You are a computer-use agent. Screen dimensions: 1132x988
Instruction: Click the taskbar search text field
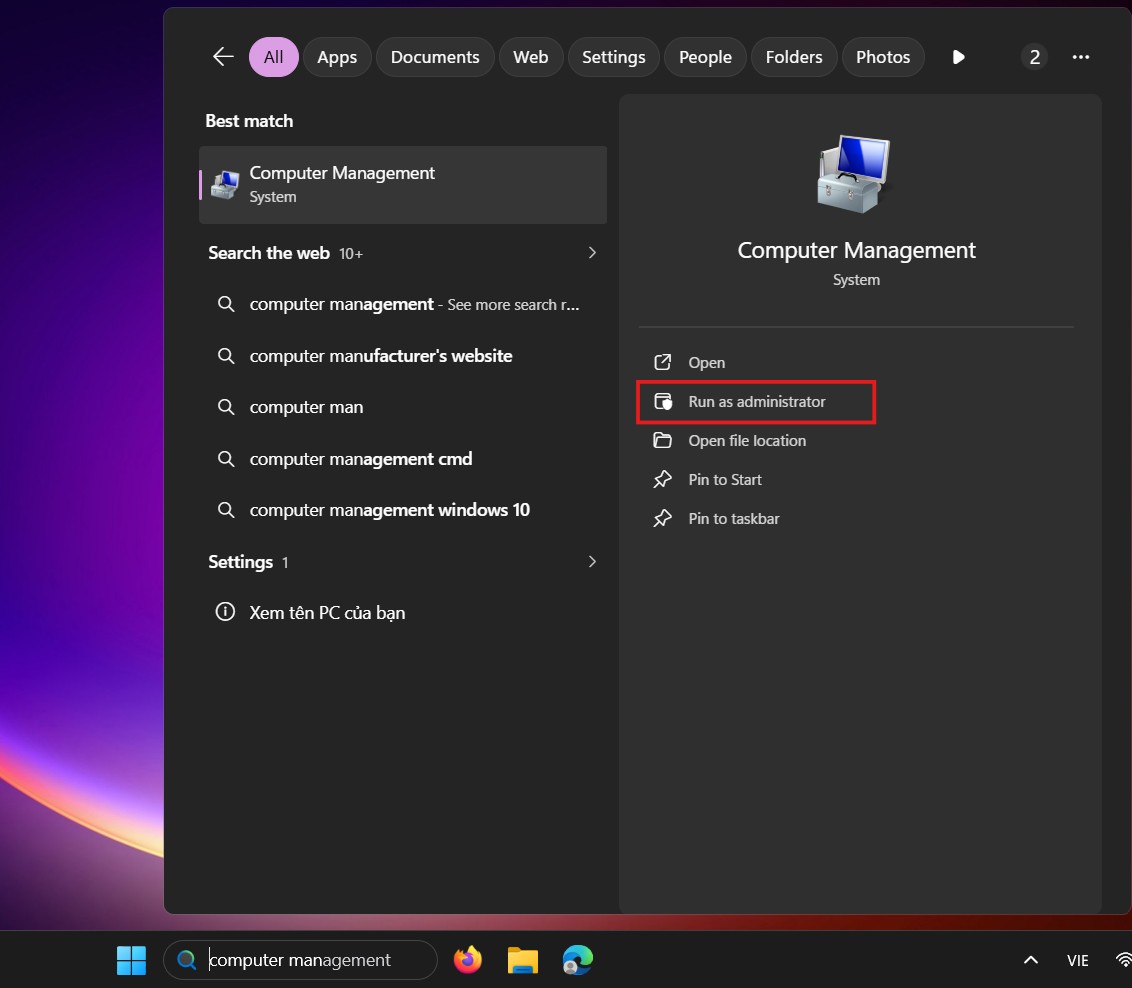[310, 960]
